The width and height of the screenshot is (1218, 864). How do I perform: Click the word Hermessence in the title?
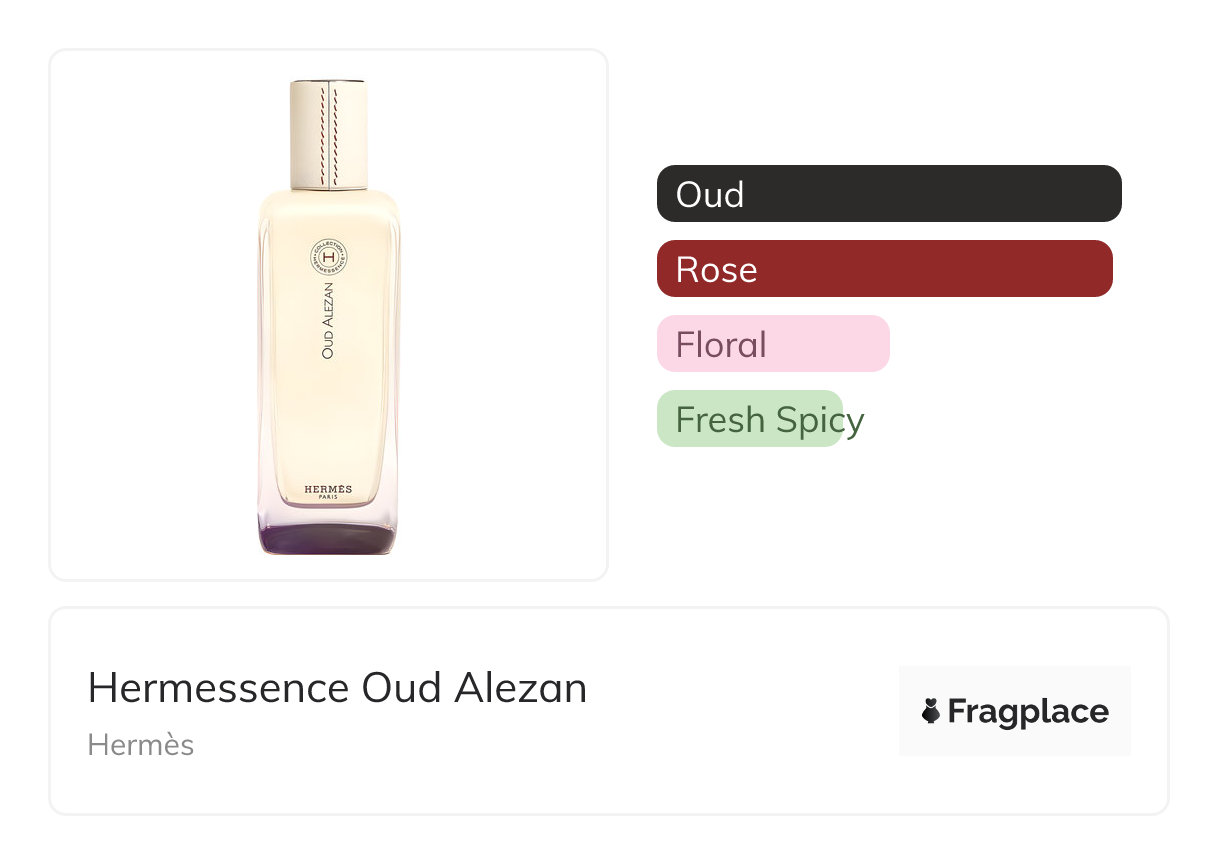218,688
